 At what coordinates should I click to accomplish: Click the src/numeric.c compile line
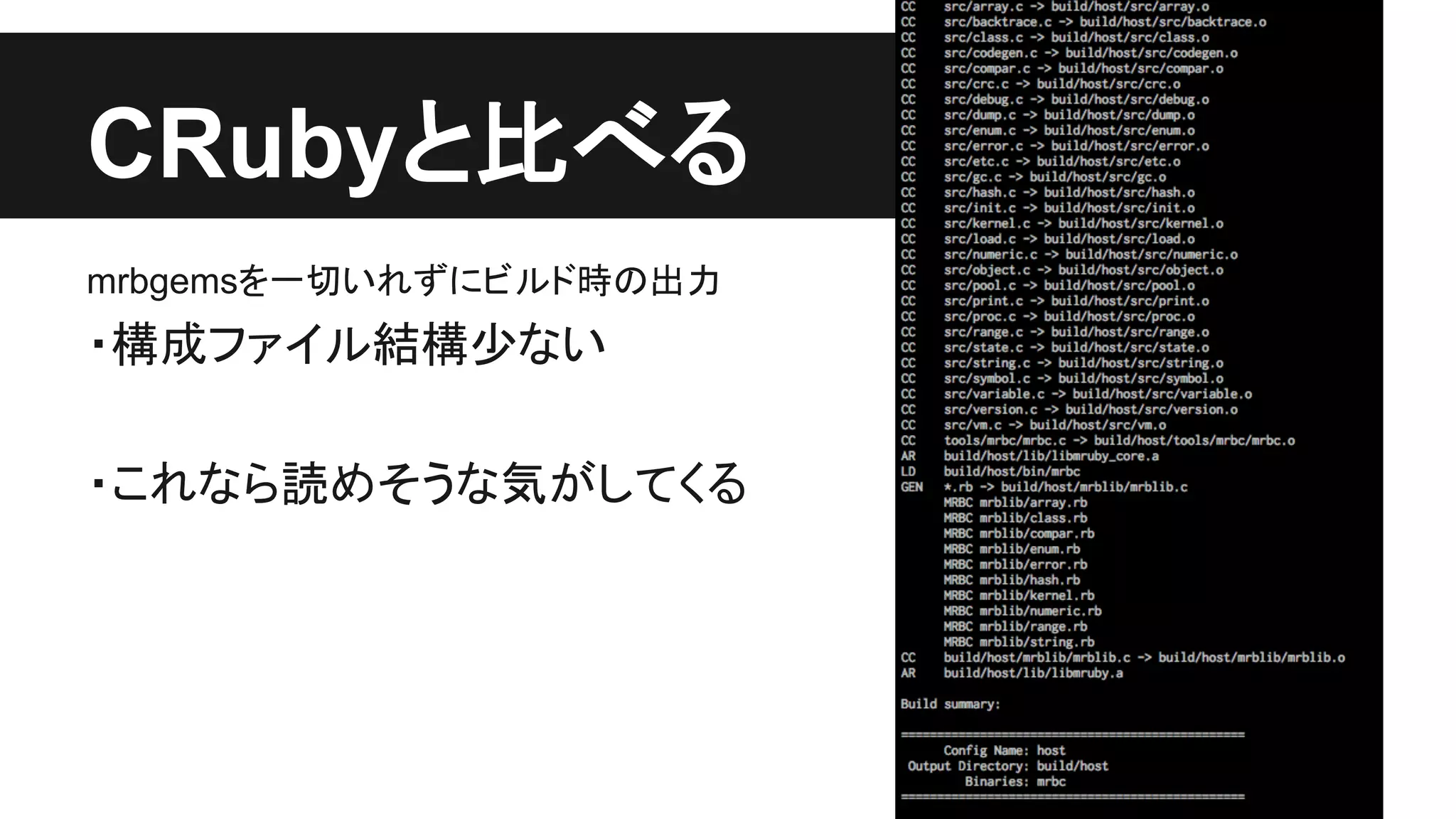[1069, 255]
